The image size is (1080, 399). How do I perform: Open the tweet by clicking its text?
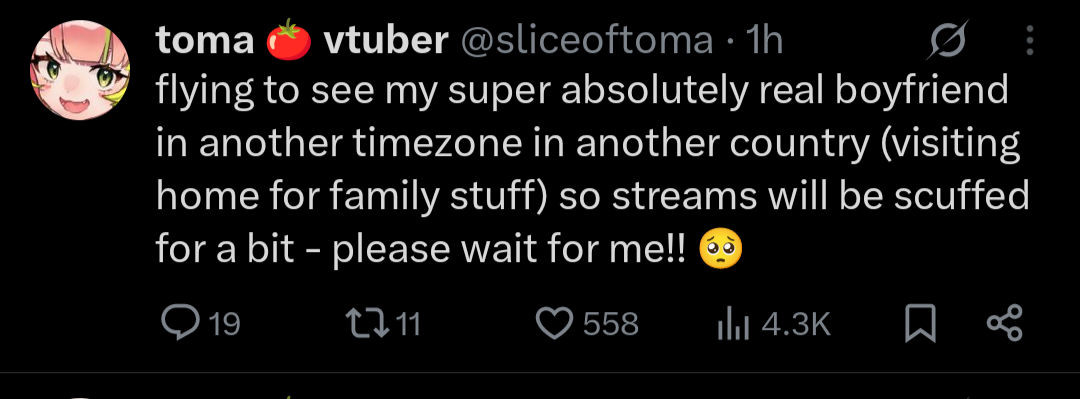592,169
